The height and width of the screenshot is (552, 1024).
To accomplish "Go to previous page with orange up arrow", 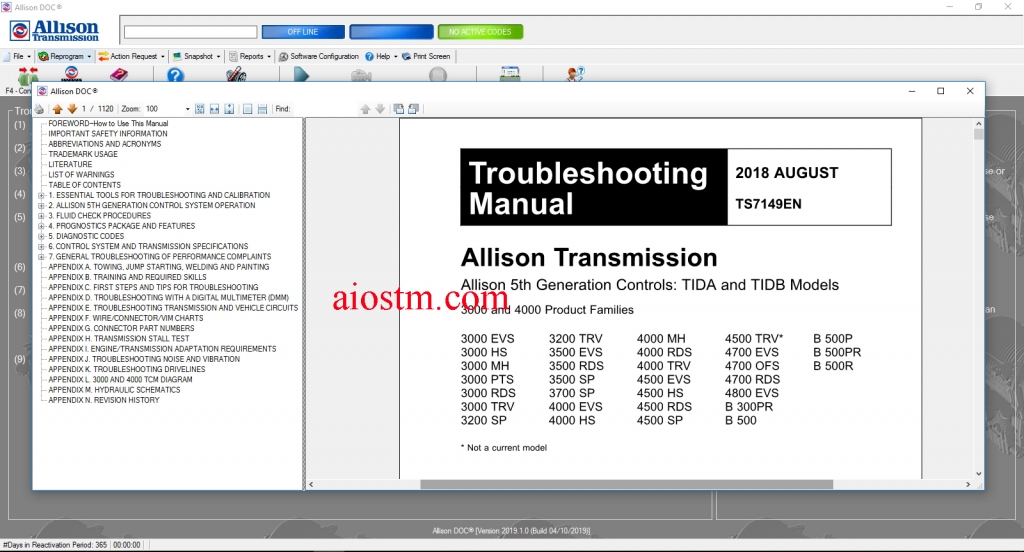I will click(x=57, y=109).
